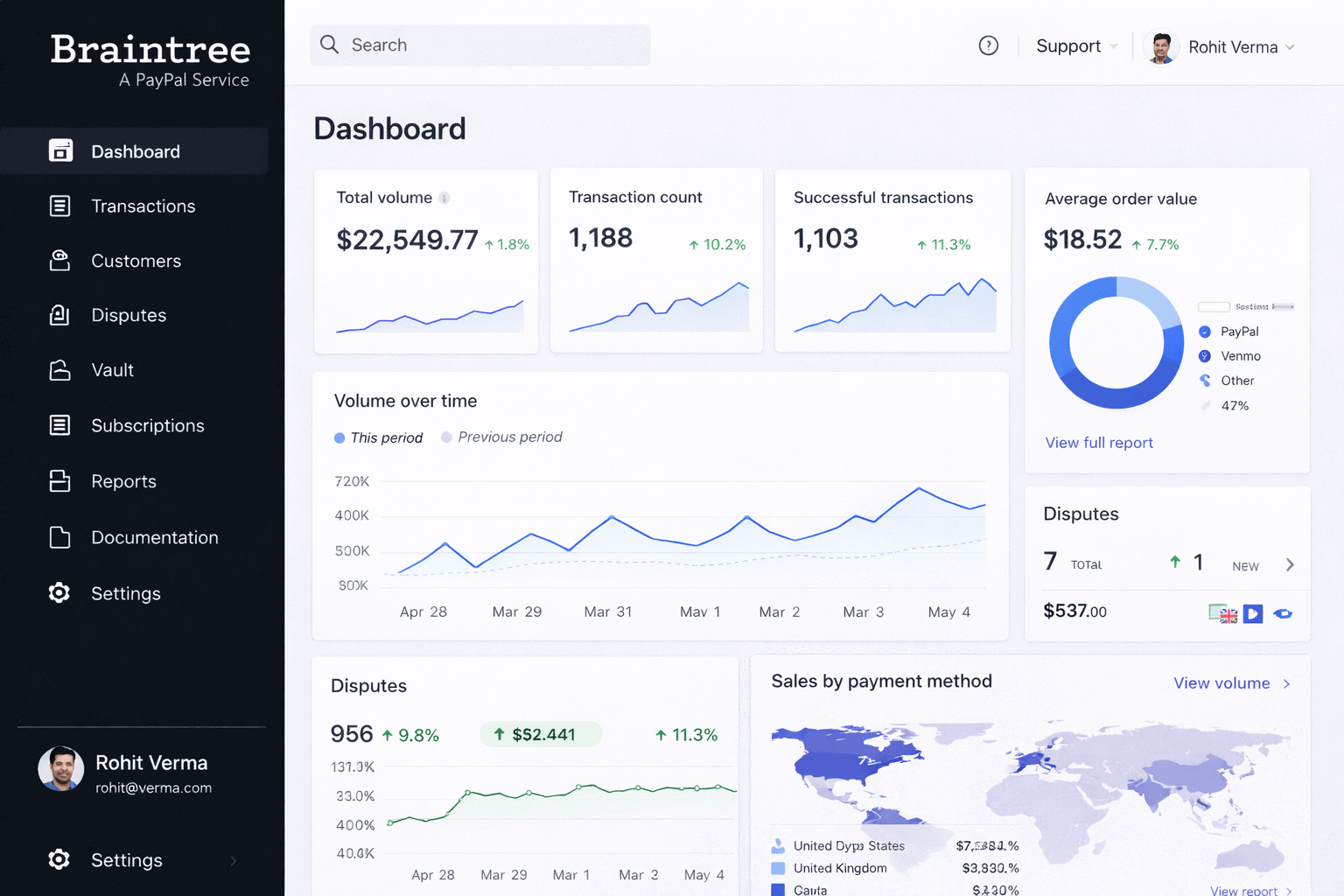Screen dimensions: 1344x896
Task: Click the Dashboard sidebar icon
Action: [59, 151]
